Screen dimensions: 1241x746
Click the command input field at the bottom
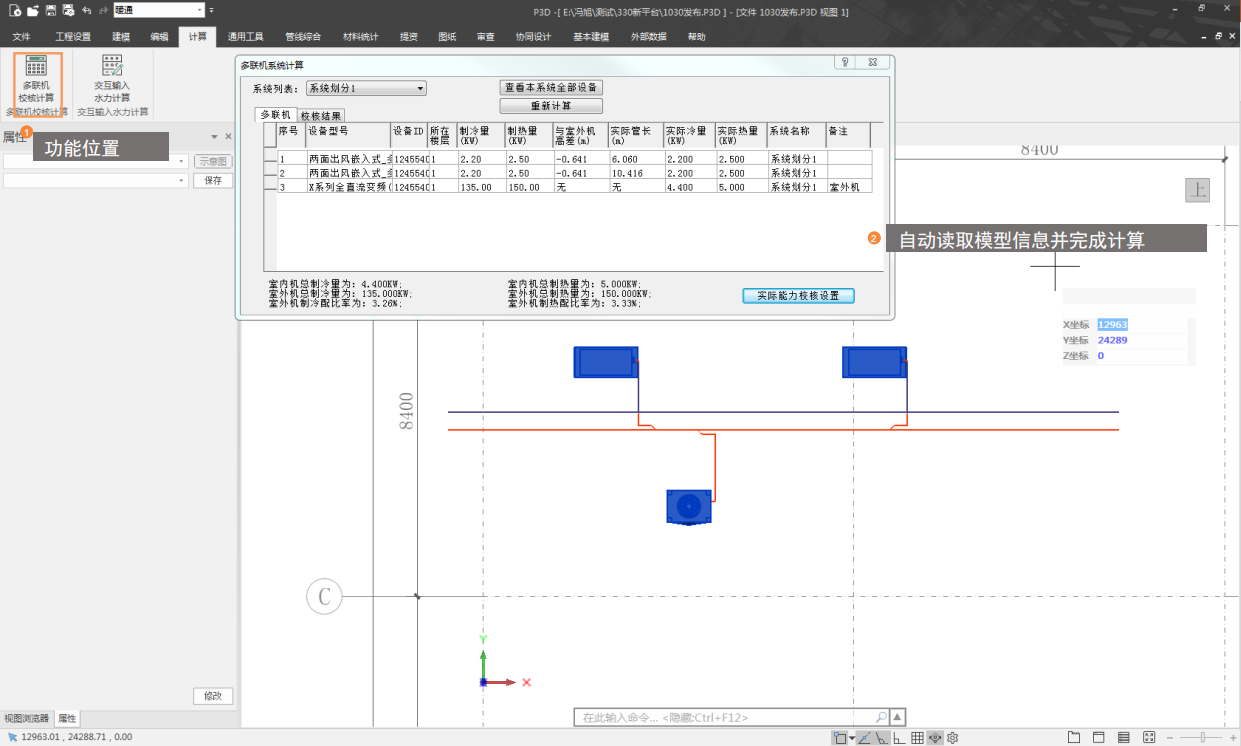coord(725,717)
